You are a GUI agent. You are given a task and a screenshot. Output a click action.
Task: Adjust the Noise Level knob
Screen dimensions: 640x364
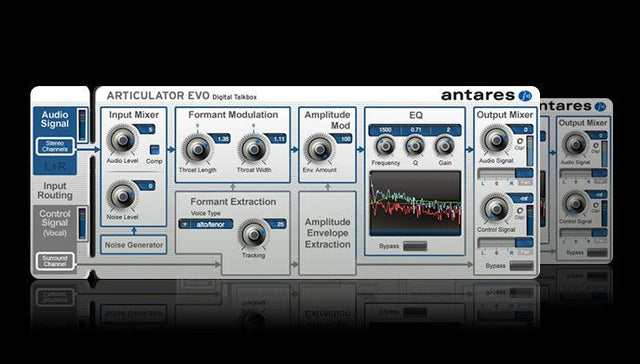(122, 196)
